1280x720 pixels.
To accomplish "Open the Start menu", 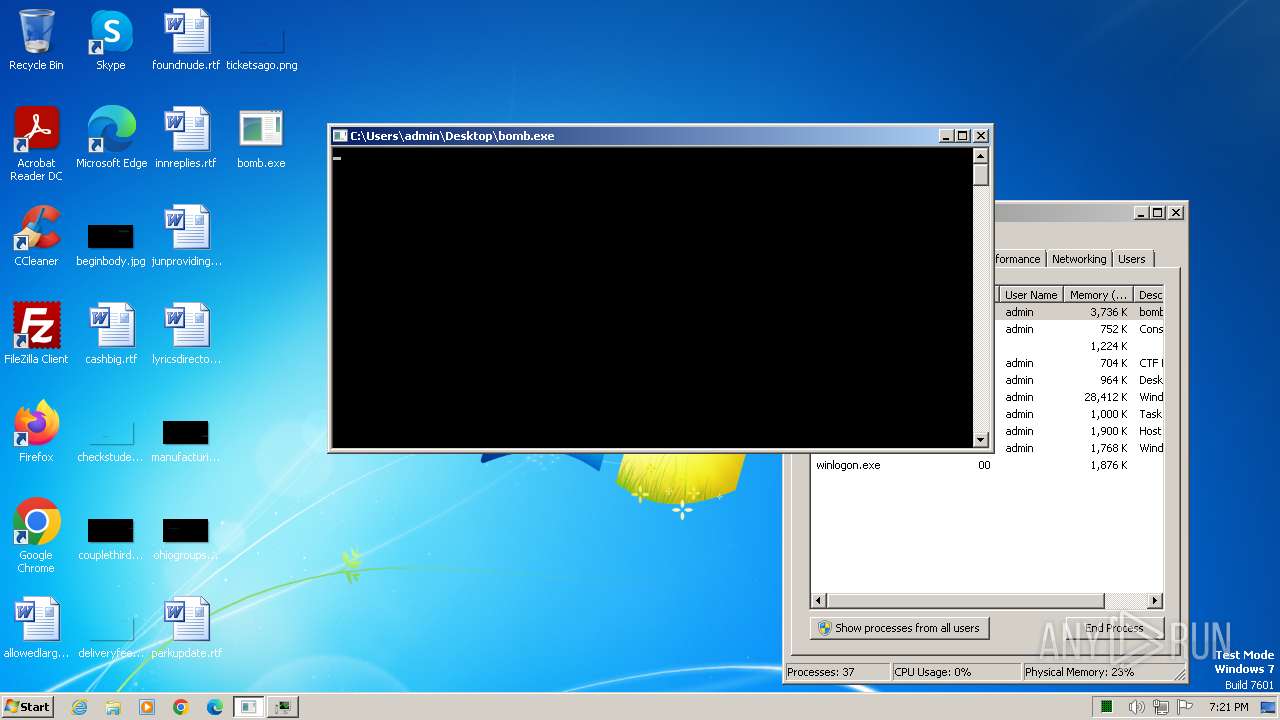I will [x=28, y=707].
